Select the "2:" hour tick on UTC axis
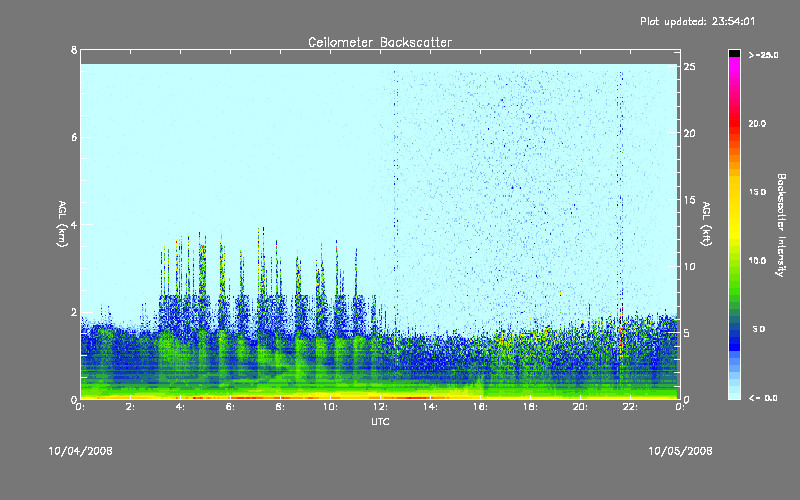The width and height of the screenshot is (800, 500). click(130, 407)
